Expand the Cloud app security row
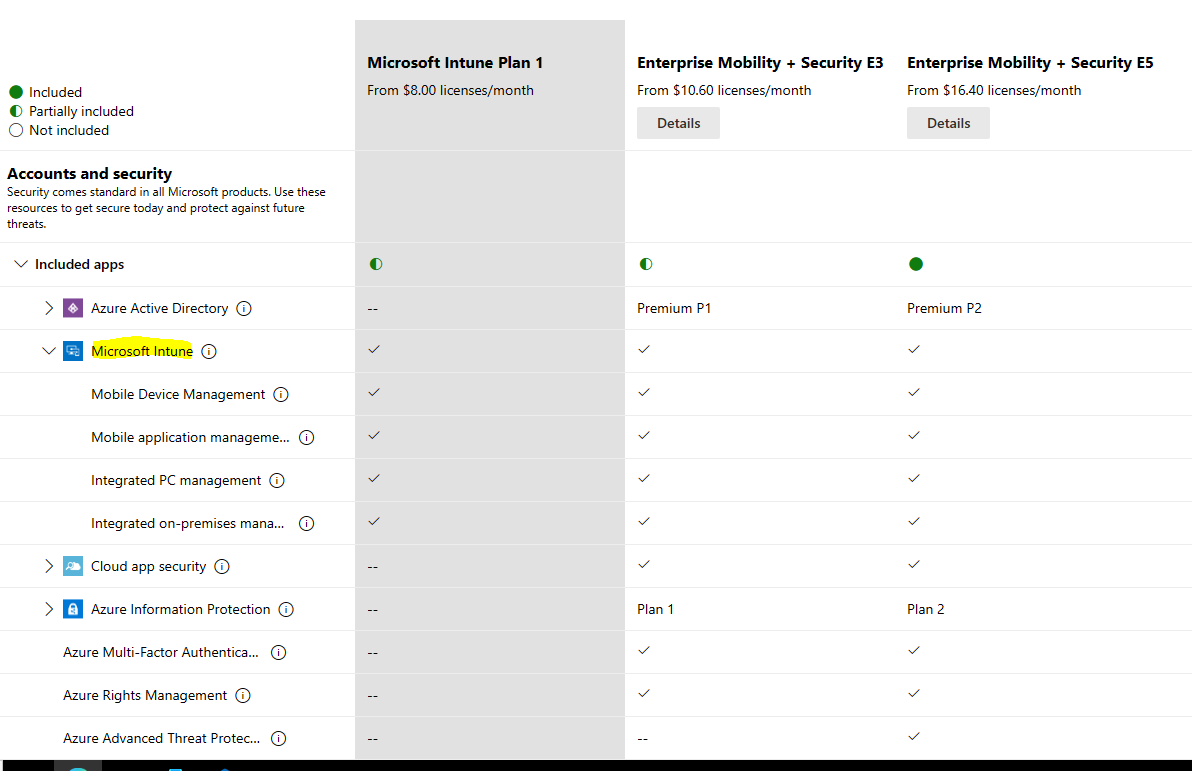1192x771 pixels. (49, 566)
